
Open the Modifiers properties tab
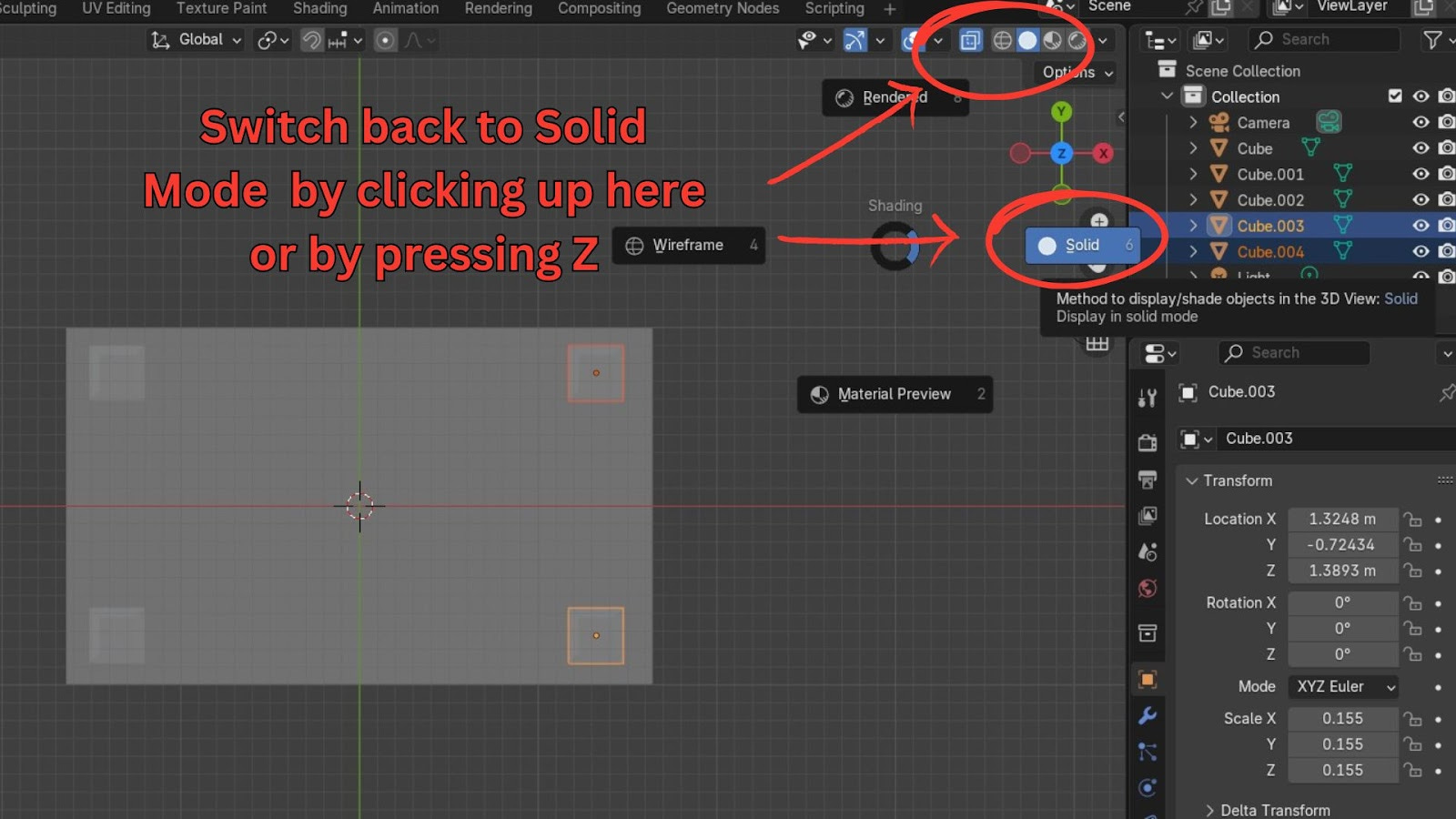click(1148, 715)
